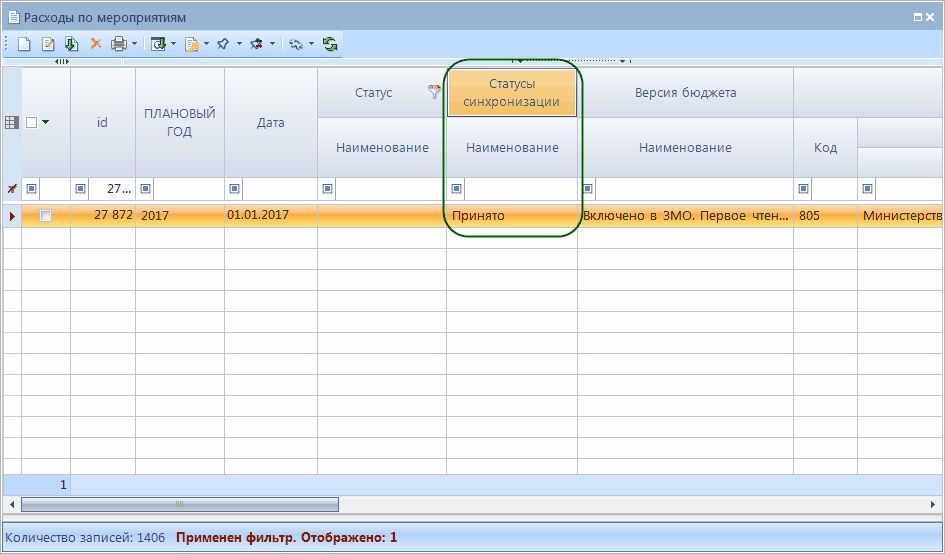Viewport: 945px width, 554px height.
Task: Click the delete record orange X icon
Action: pos(96,44)
